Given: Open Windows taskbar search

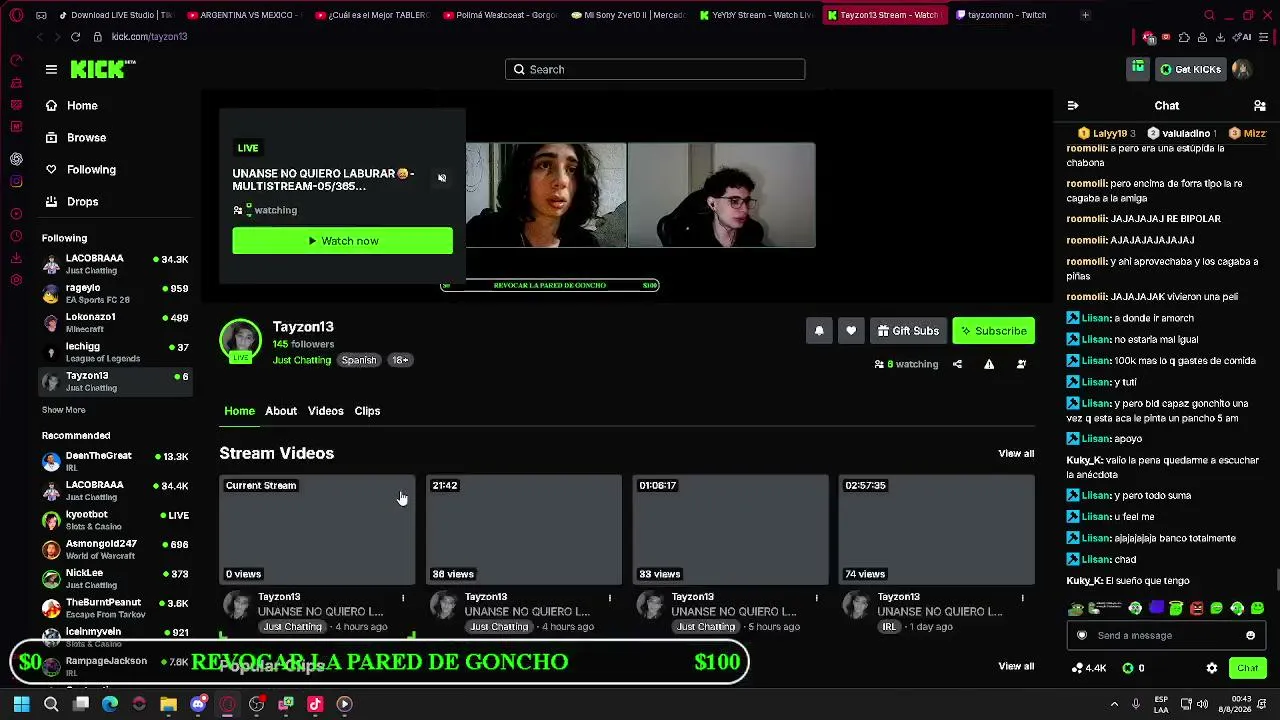Looking at the screenshot, I should point(51,704).
